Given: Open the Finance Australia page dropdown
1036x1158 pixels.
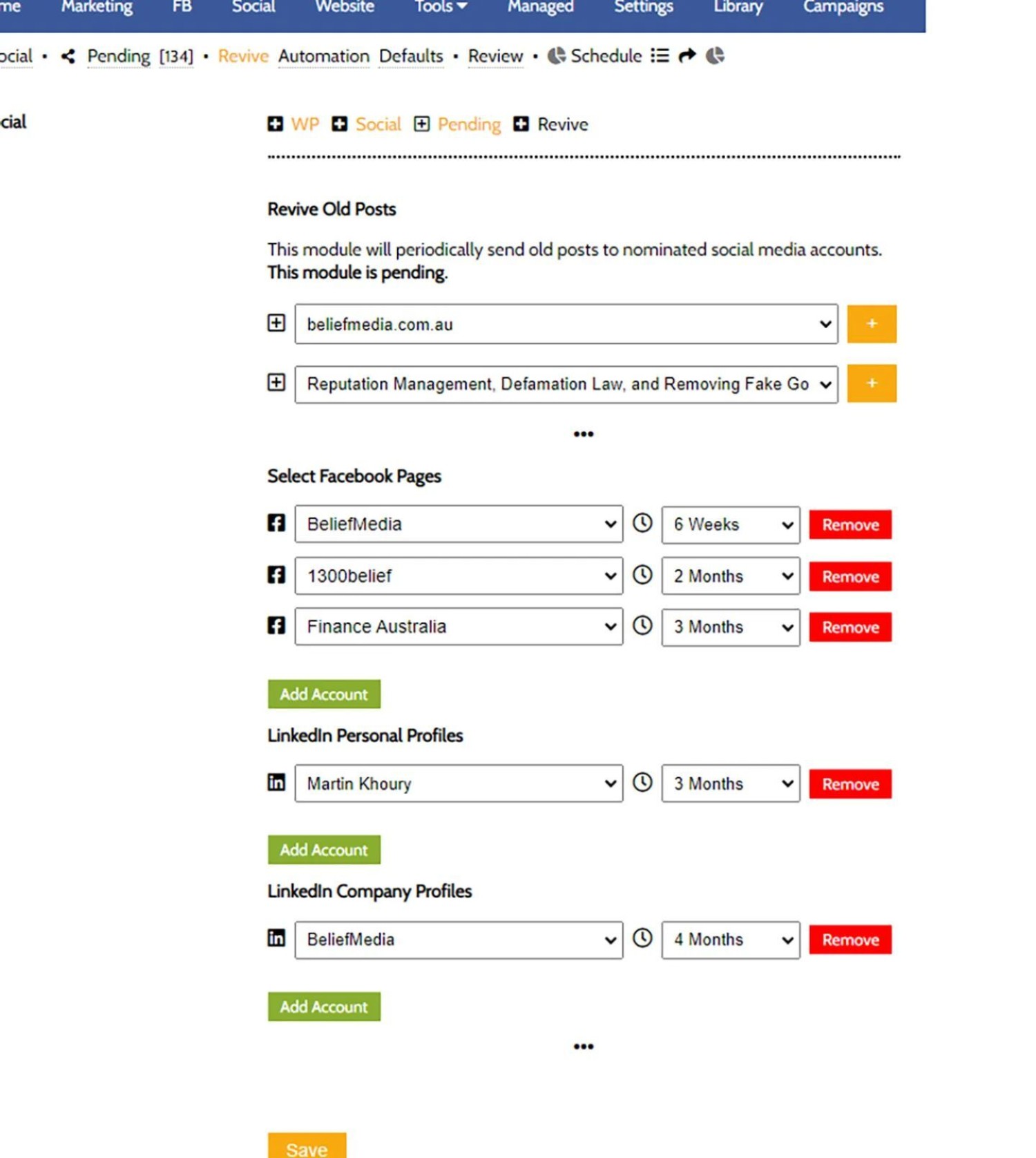Looking at the screenshot, I should (x=458, y=627).
